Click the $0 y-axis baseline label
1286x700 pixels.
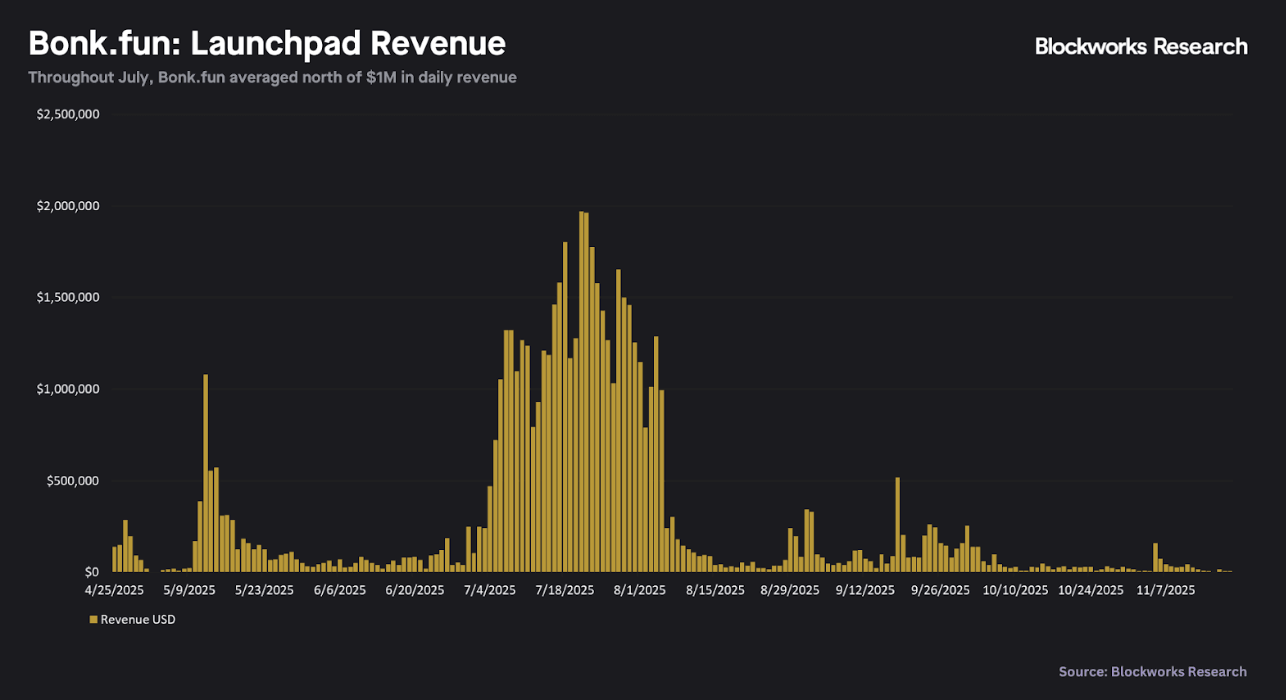[x=91, y=572]
